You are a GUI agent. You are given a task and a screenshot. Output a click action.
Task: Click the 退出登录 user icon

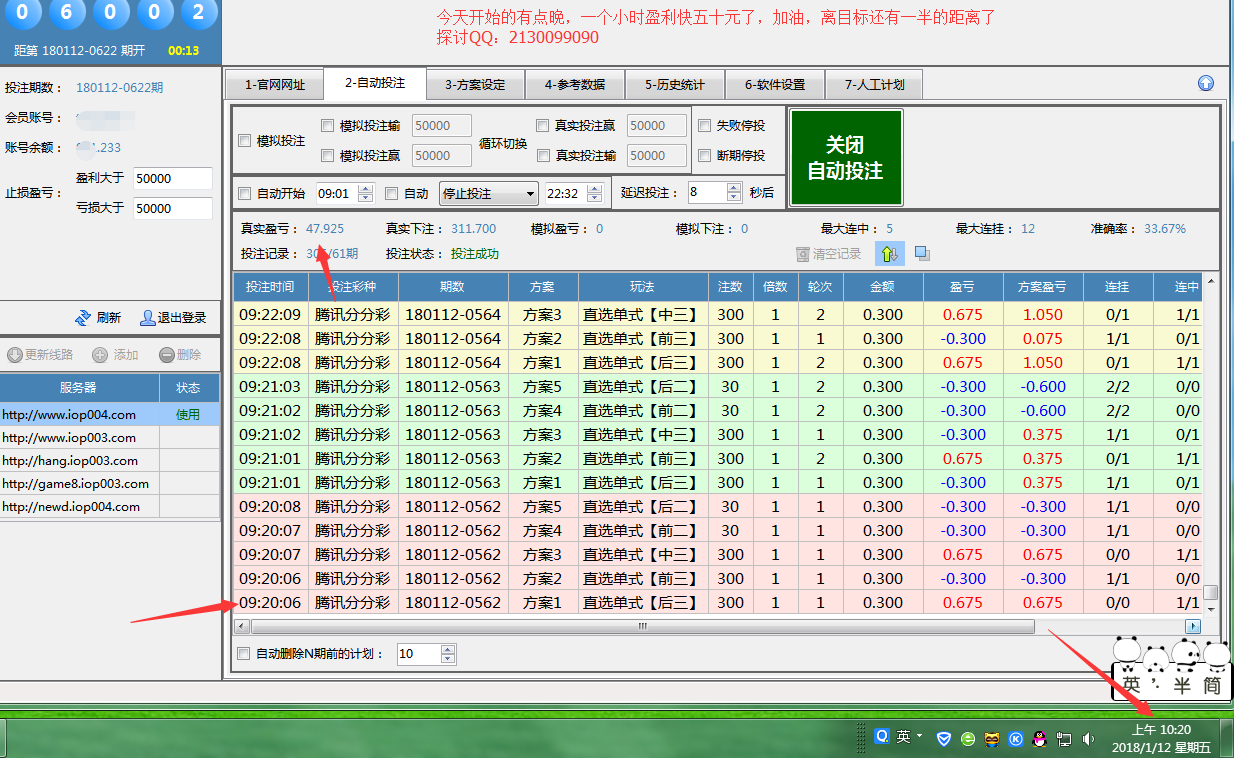(x=148, y=318)
